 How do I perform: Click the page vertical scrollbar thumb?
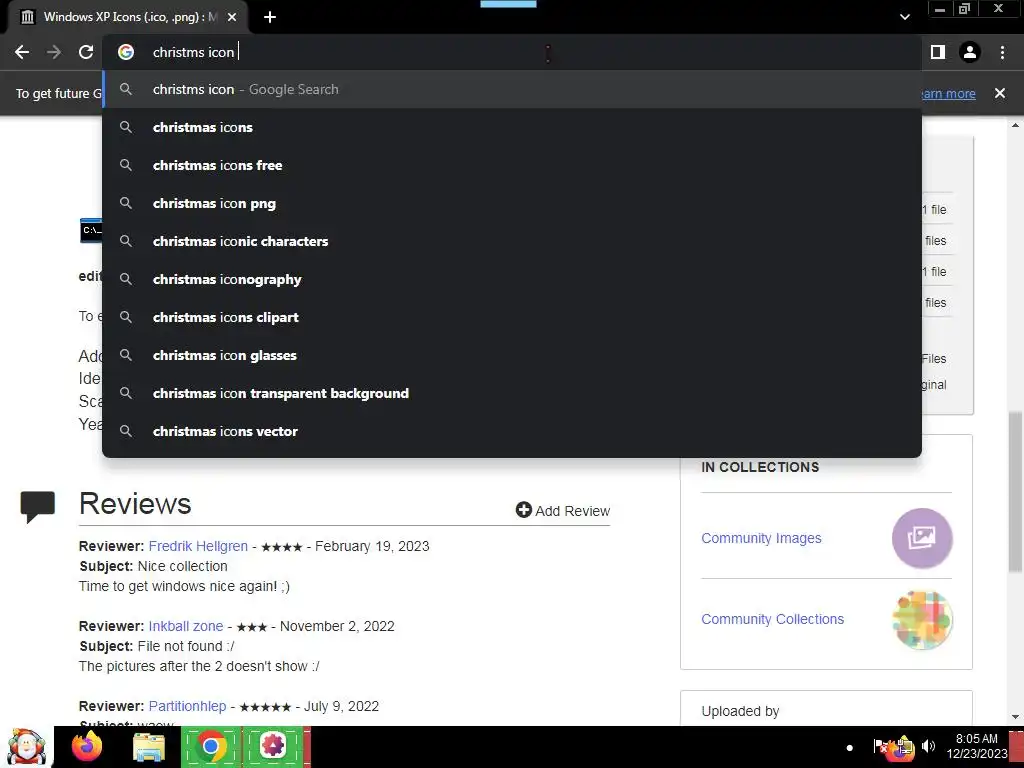[x=1015, y=492]
